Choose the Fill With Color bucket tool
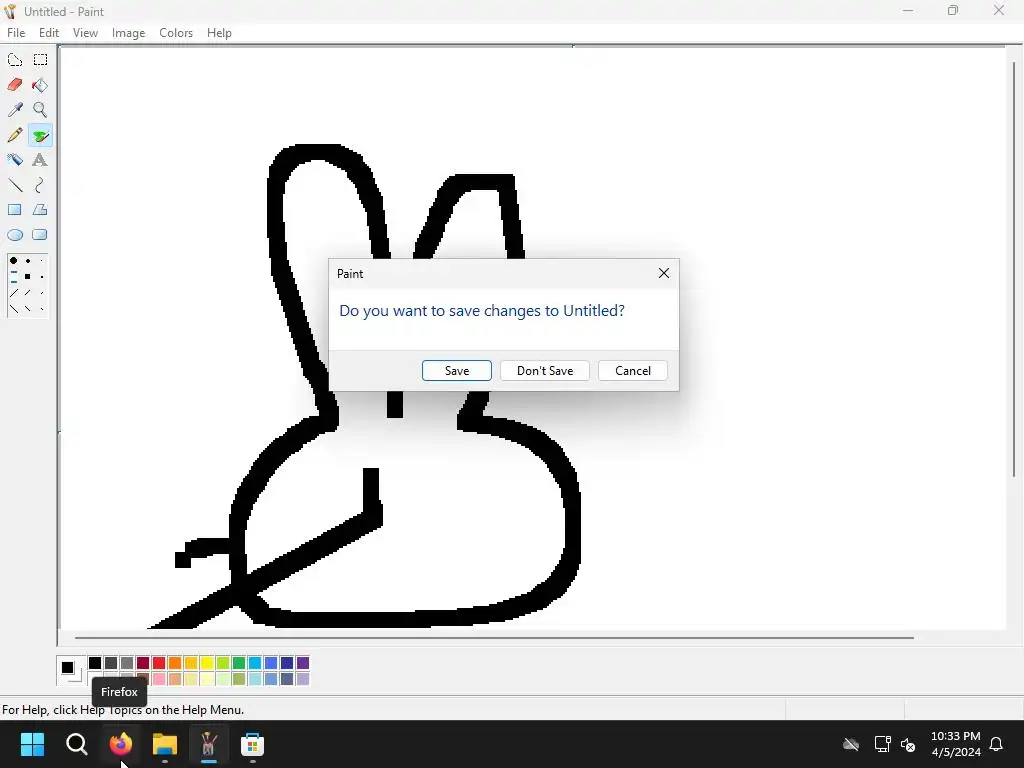Image resolution: width=1024 pixels, height=768 pixels. [x=40, y=85]
